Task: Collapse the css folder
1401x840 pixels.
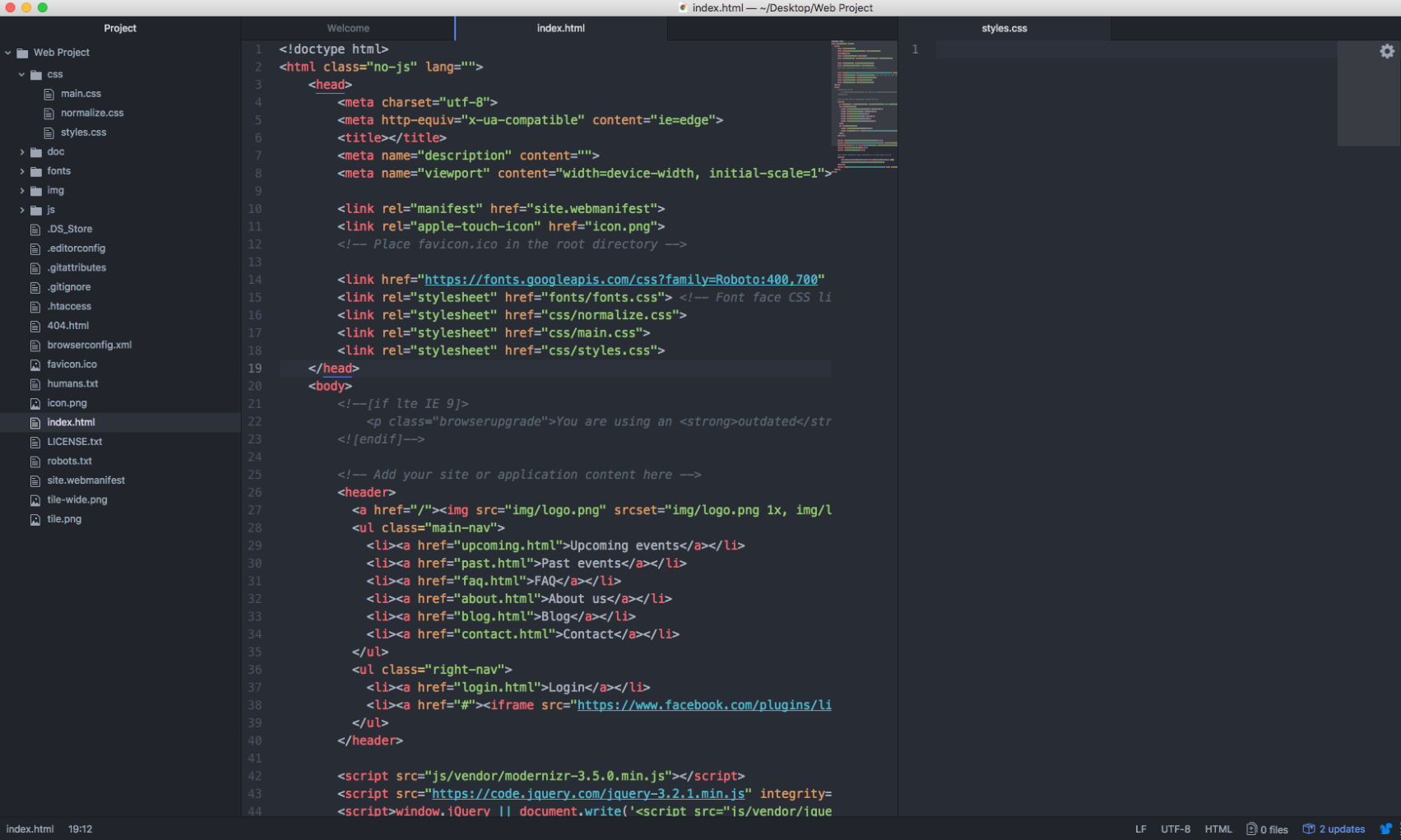Action: tap(22, 75)
